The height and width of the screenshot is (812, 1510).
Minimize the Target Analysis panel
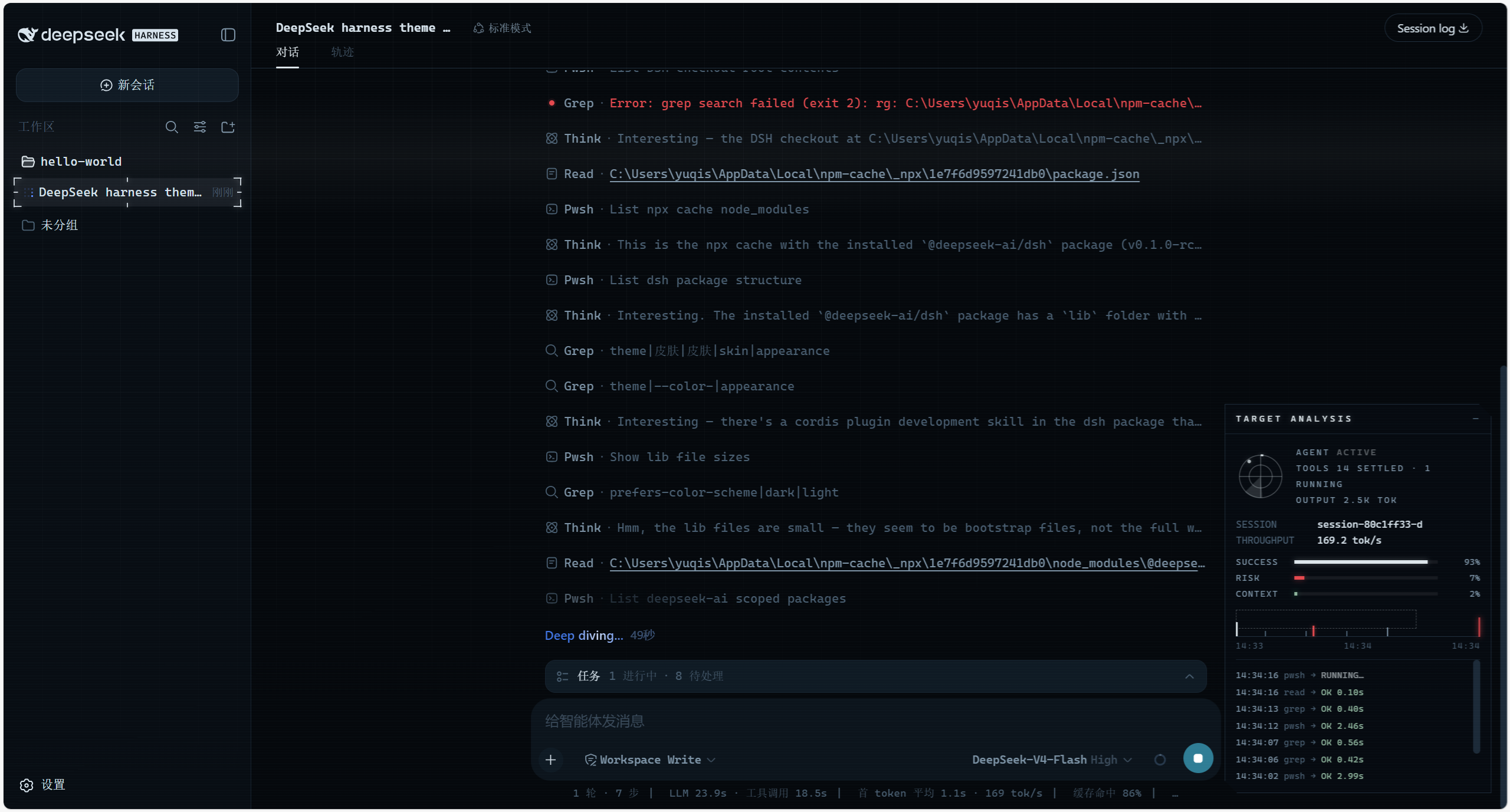[1476, 419]
